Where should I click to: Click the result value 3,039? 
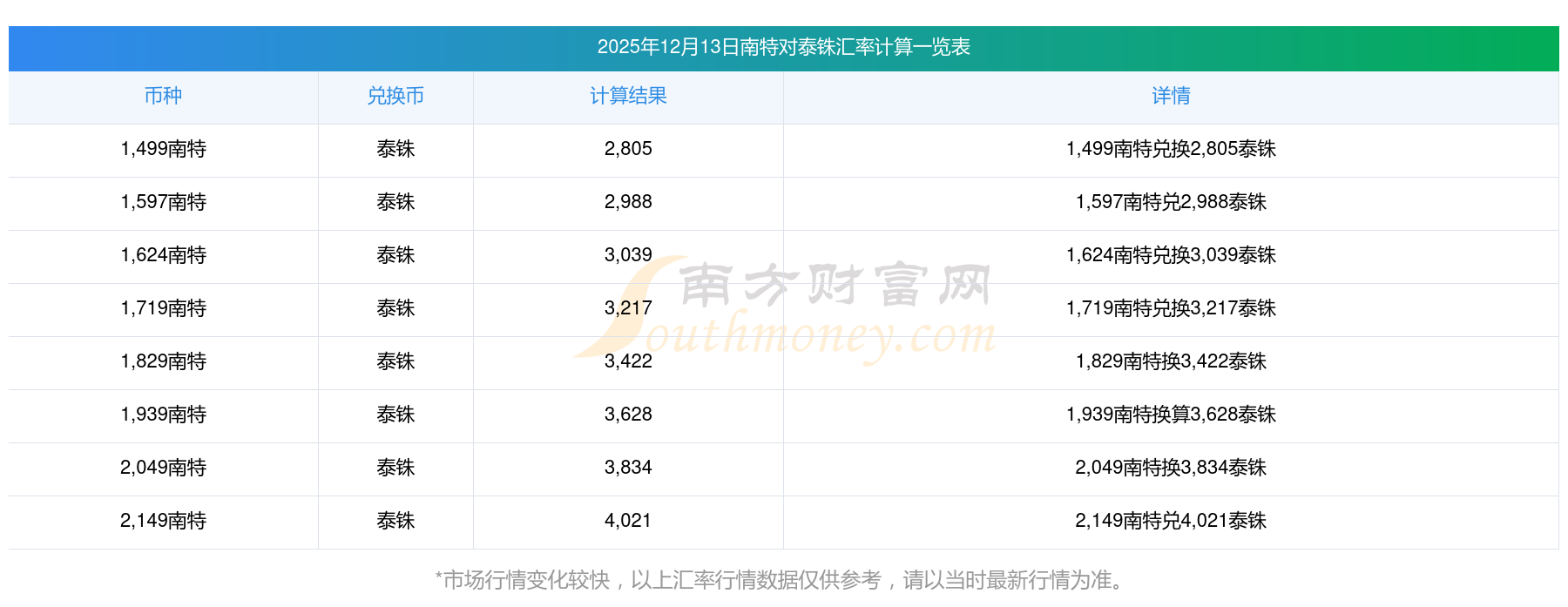[628, 255]
